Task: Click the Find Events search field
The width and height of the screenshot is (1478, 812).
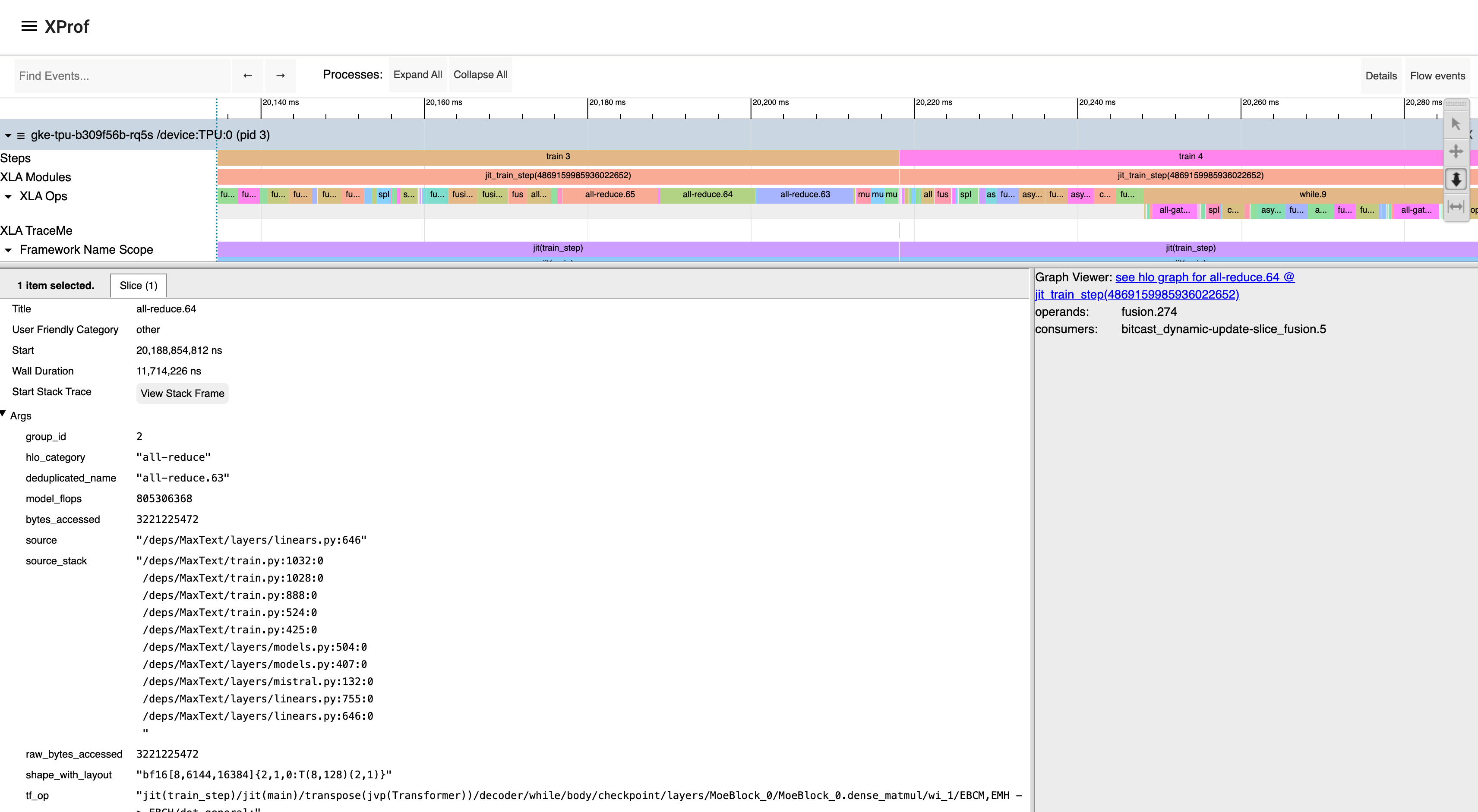Action: click(x=122, y=75)
